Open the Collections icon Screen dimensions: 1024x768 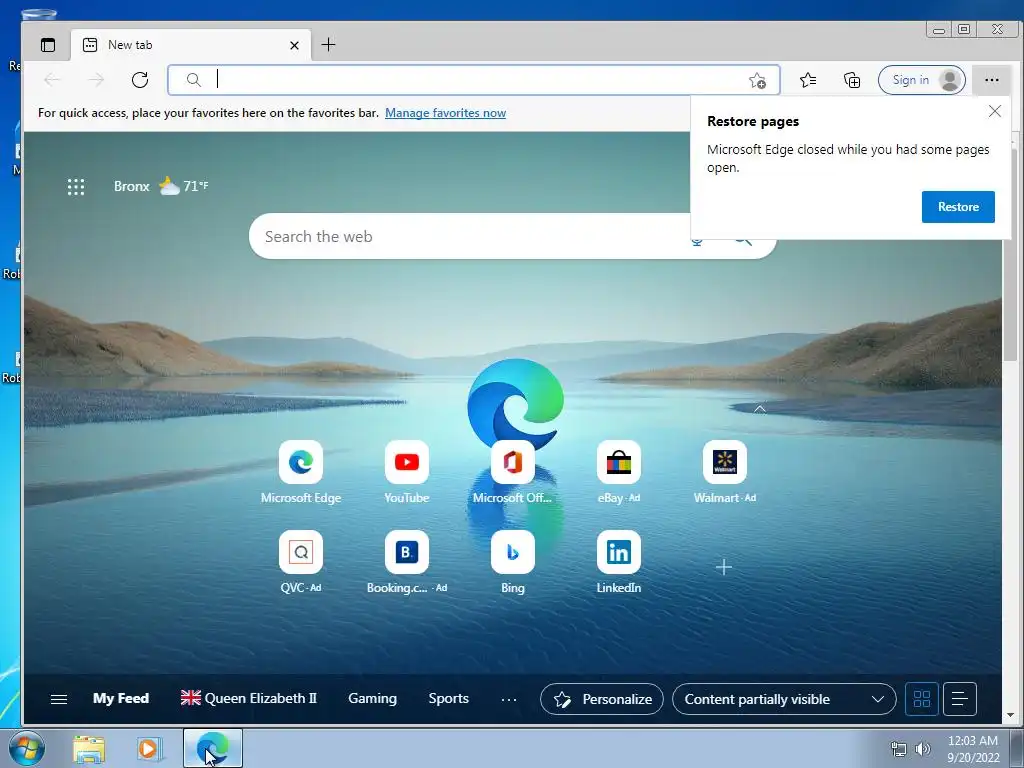point(852,80)
